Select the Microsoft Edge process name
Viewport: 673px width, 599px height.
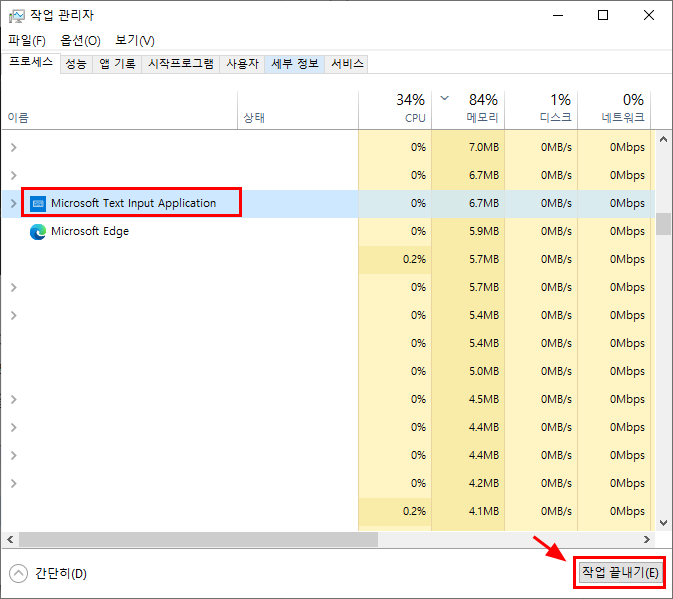click(90, 232)
